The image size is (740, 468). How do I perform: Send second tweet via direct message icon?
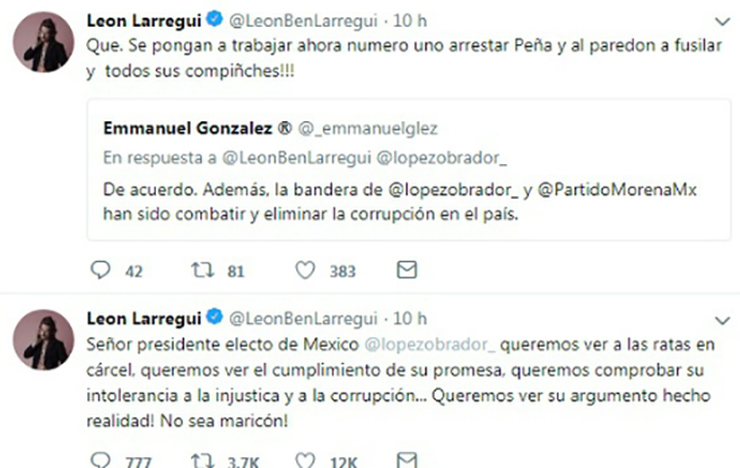pos(407,460)
